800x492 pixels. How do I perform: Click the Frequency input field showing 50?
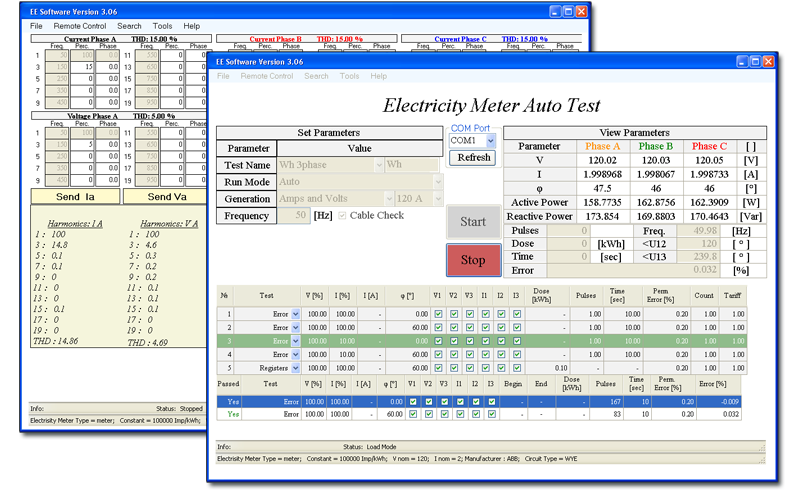click(x=293, y=215)
